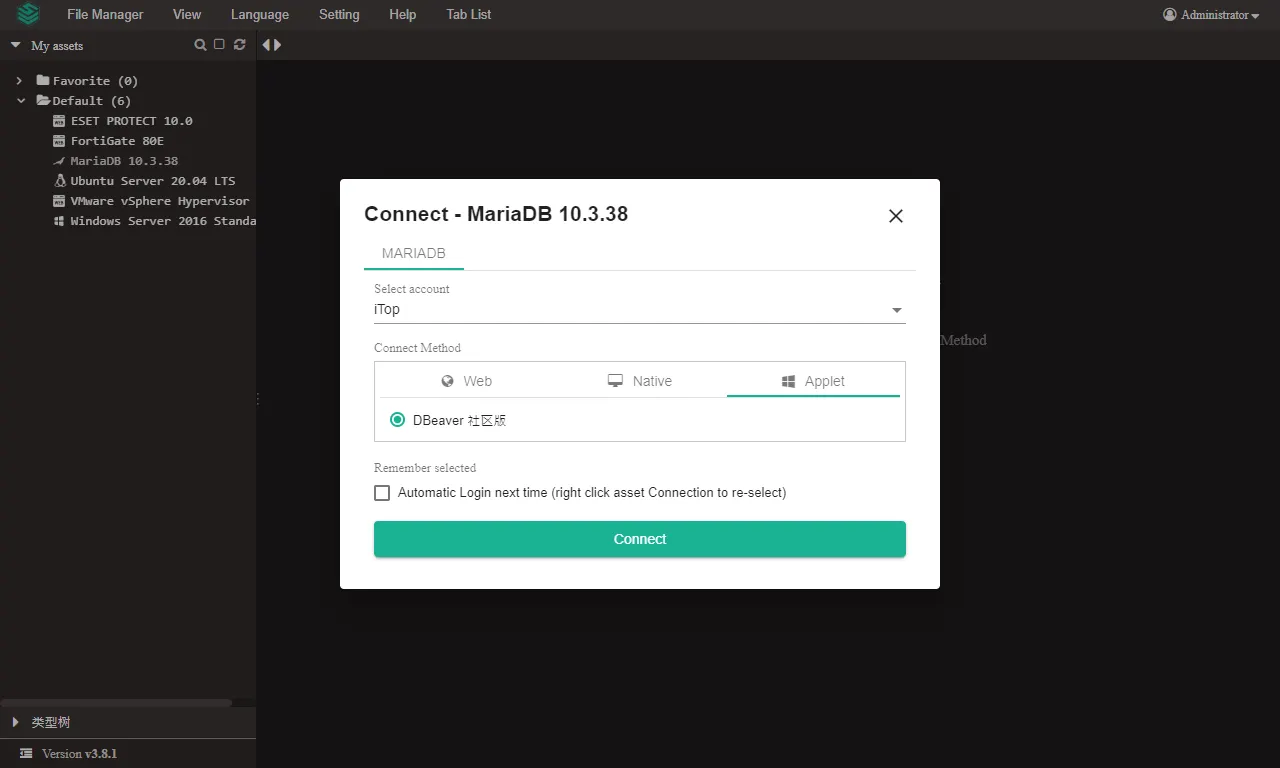Click the asset tree horizontal scrollbar
This screenshot has height=768, width=1280.
[x=116, y=703]
